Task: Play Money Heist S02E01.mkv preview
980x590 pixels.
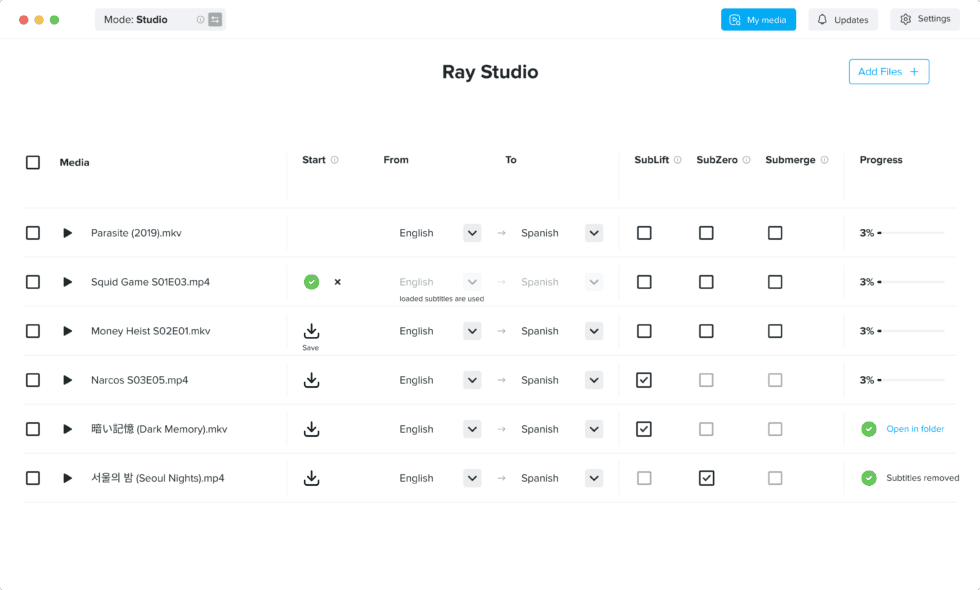Action: pos(68,331)
